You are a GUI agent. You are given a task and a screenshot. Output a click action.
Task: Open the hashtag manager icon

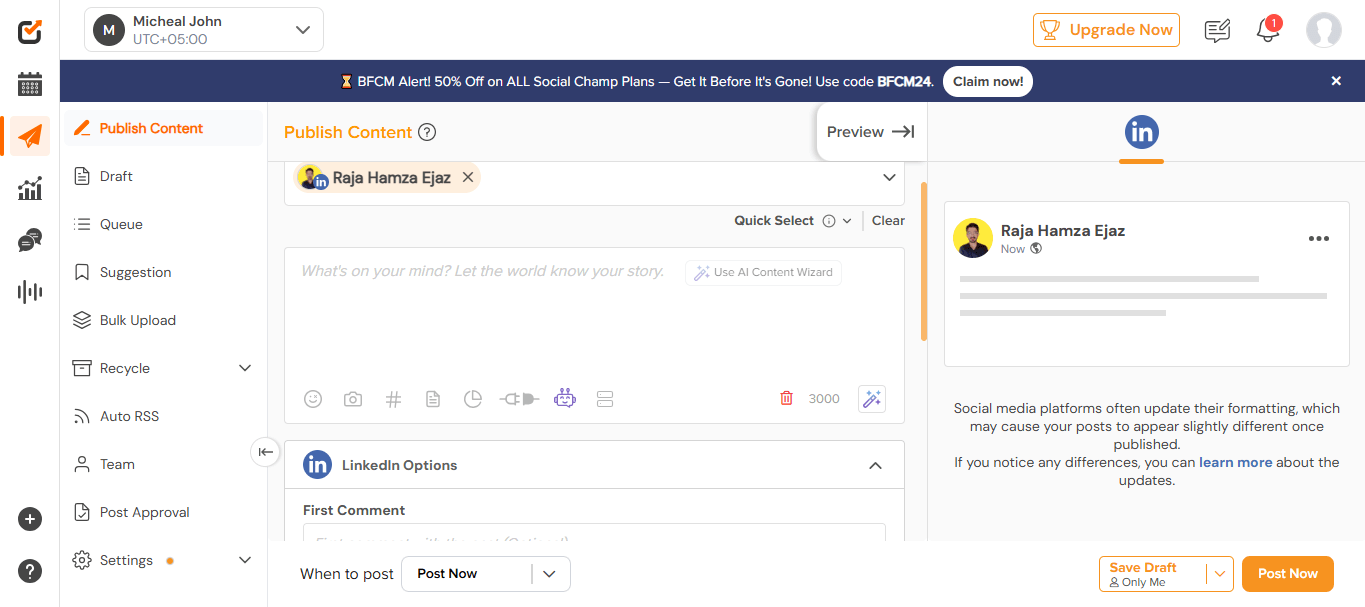pos(393,399)
